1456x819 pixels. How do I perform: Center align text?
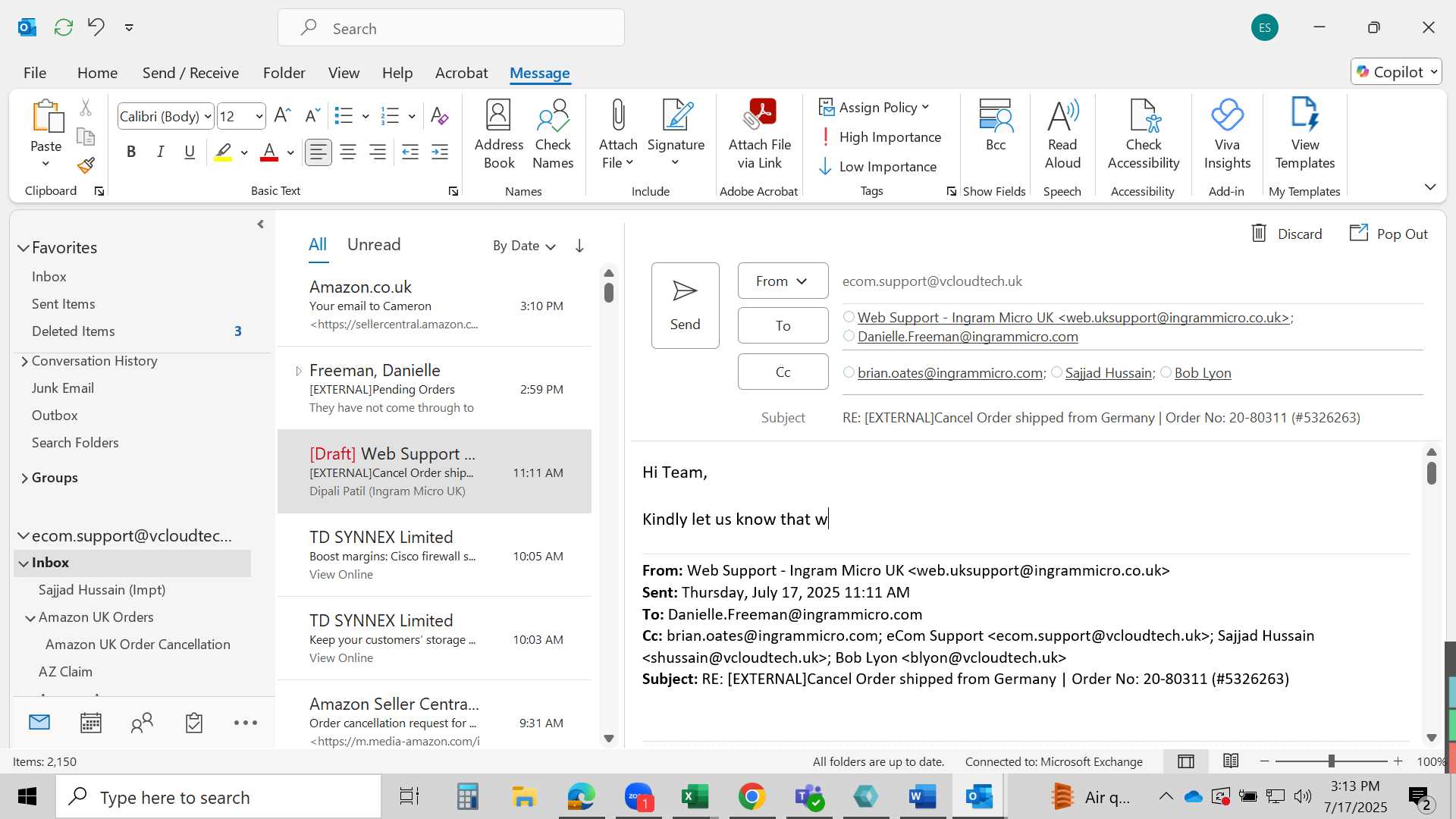click(x=348, y=152)
